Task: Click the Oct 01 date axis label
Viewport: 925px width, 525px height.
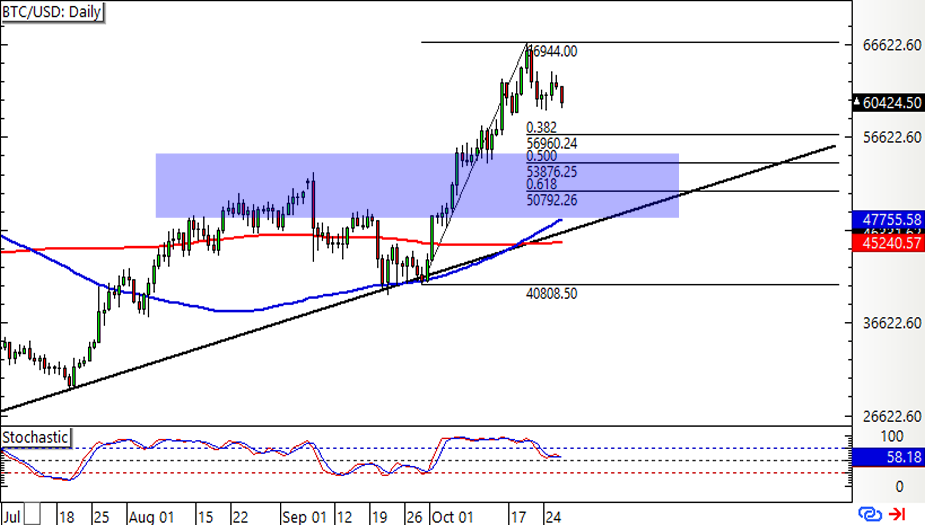Action: tap(452, 517)
